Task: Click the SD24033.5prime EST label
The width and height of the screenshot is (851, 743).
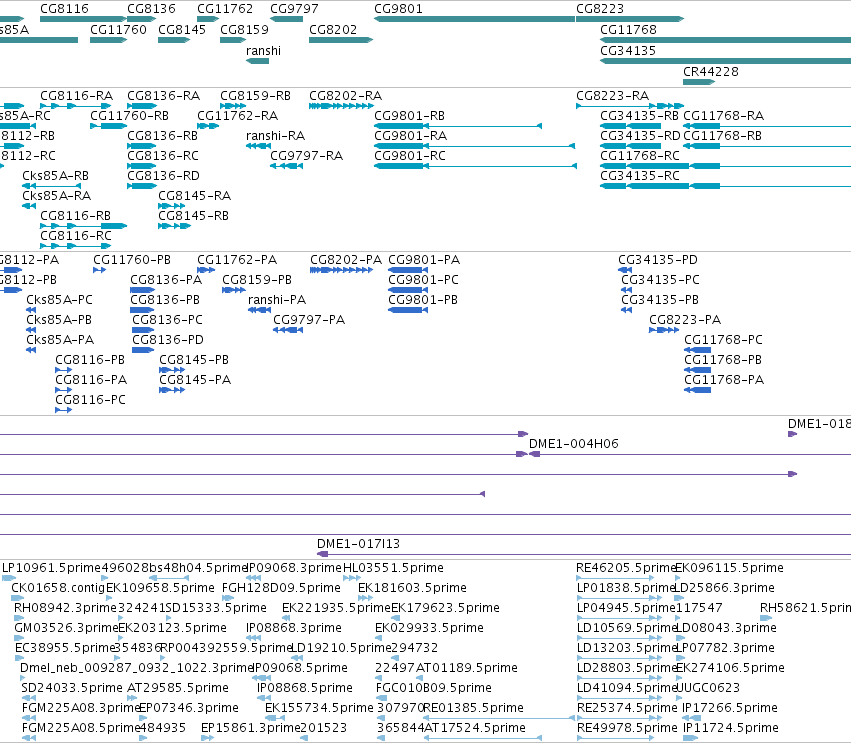Action: (x=72, y=688)
